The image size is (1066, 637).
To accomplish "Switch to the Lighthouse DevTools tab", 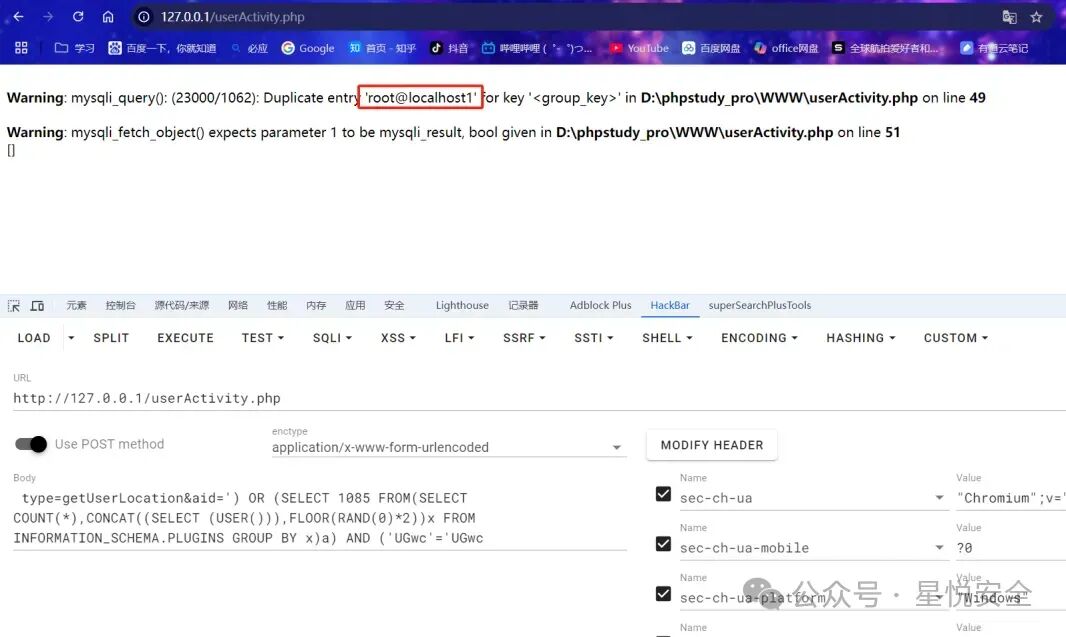I will pyautogui.click(x=462, y=305).
